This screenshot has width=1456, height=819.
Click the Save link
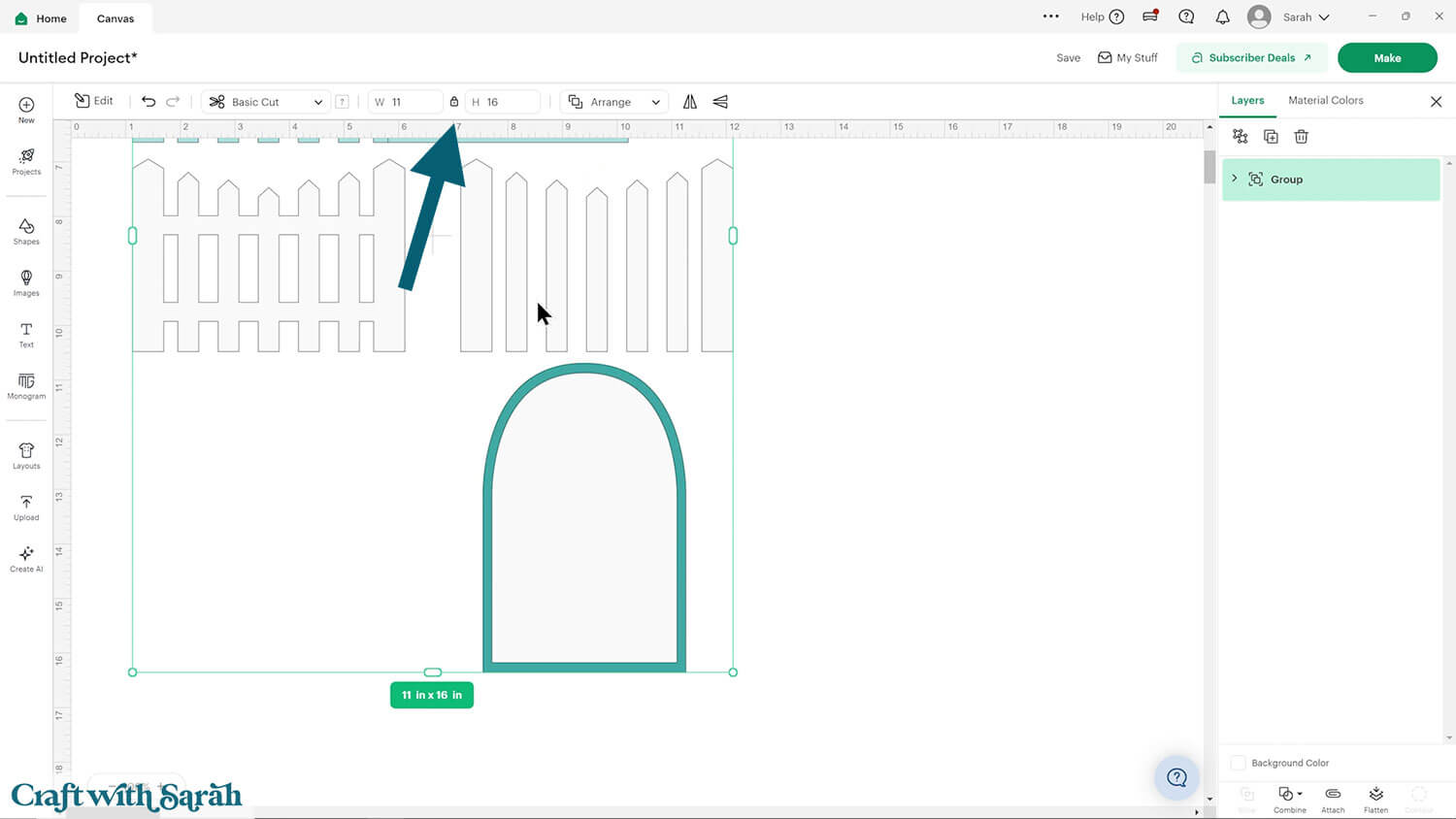(x=1068, y=58)
